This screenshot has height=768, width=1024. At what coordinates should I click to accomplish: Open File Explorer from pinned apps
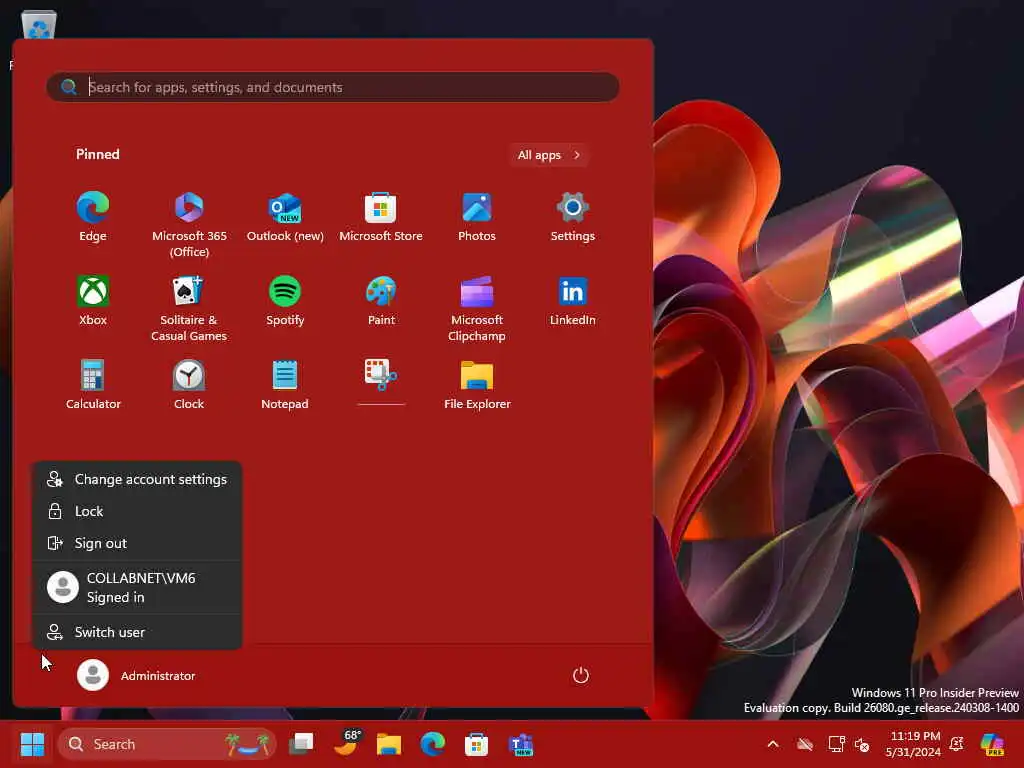[477, 385]
